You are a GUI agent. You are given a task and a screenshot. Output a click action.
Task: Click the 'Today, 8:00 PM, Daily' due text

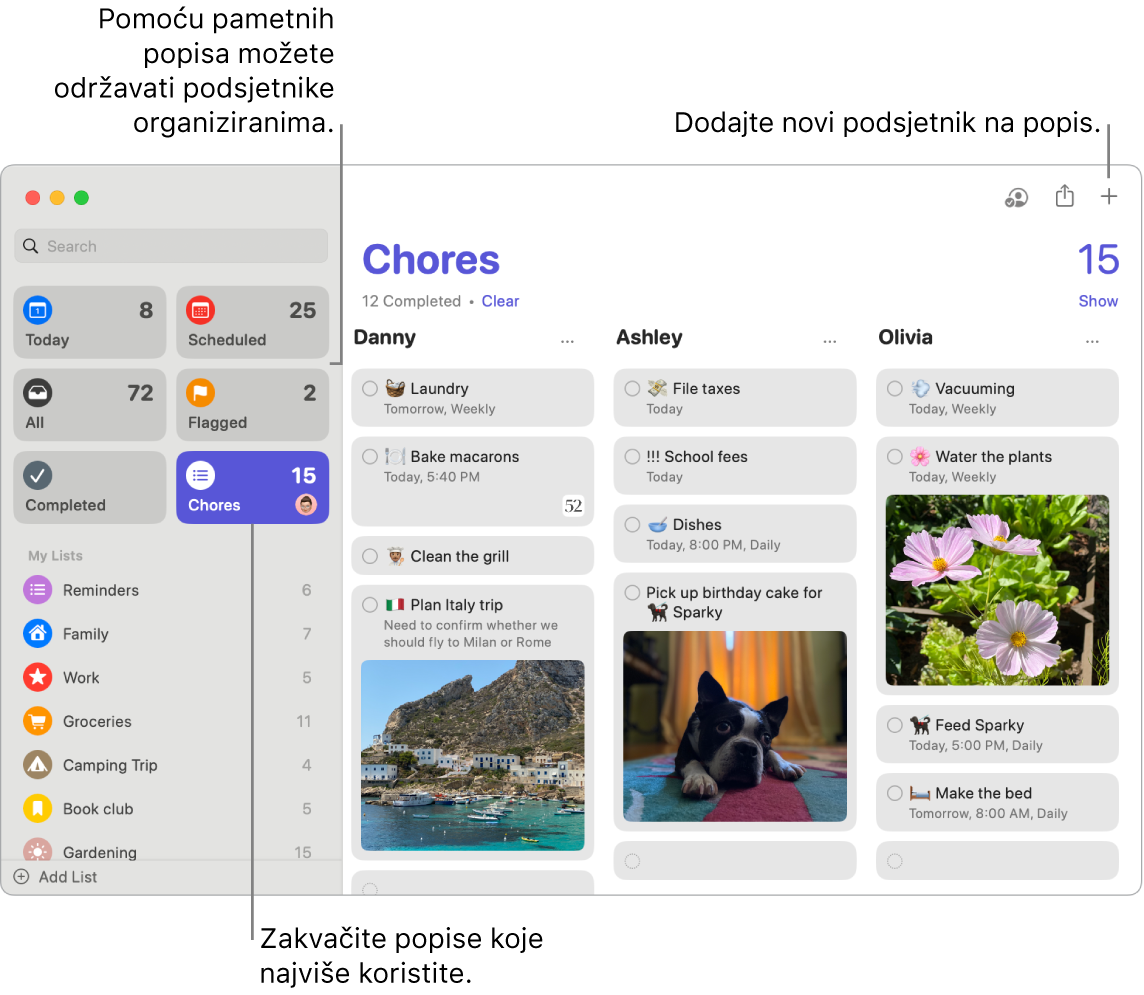click(713, 544)
